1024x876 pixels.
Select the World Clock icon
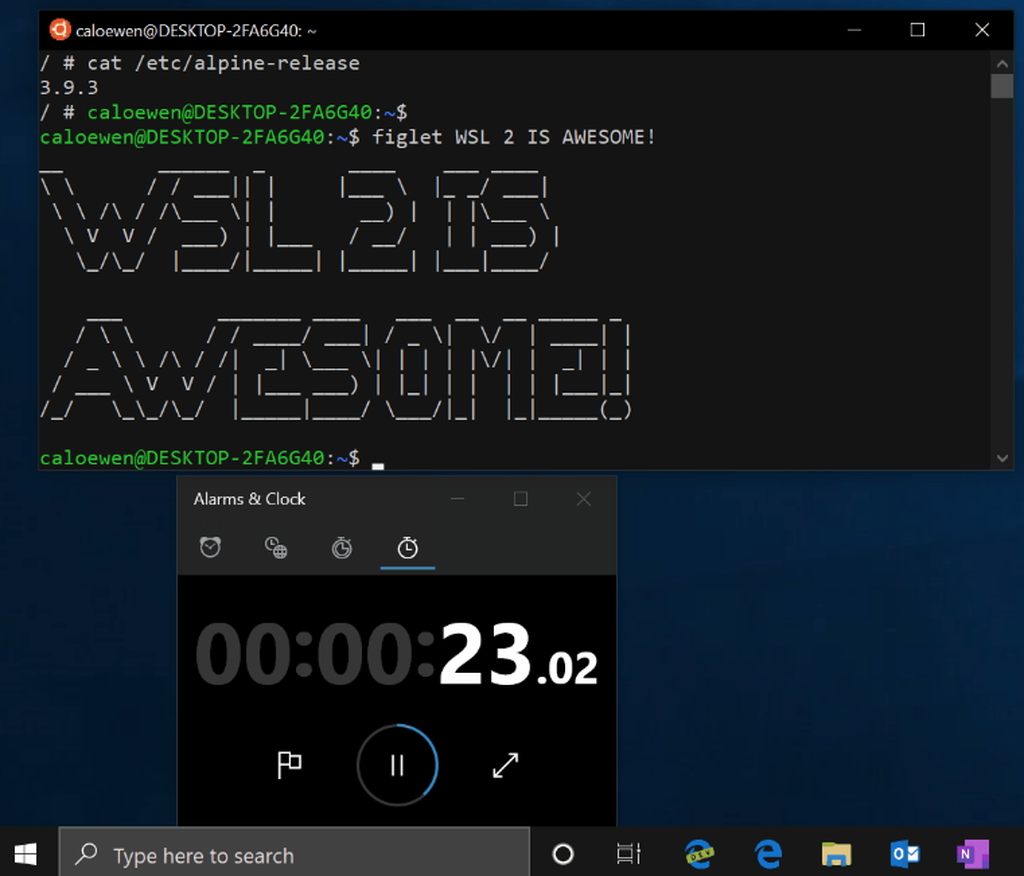click(x=275, y=547)
